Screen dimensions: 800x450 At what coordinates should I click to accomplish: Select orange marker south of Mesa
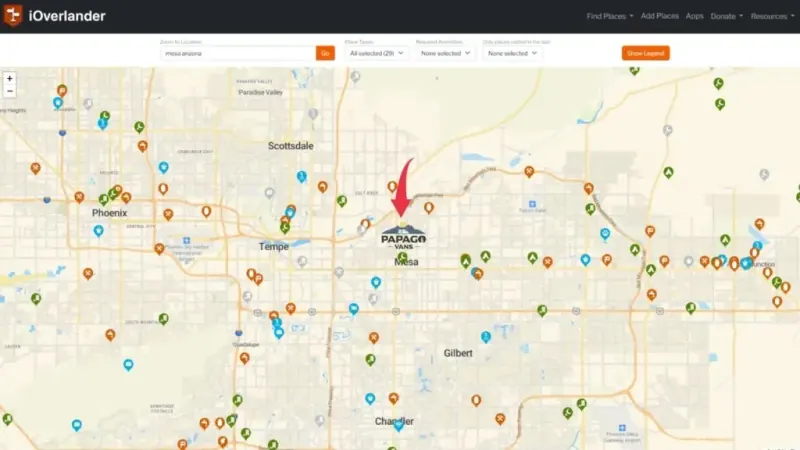pos(373,338)
